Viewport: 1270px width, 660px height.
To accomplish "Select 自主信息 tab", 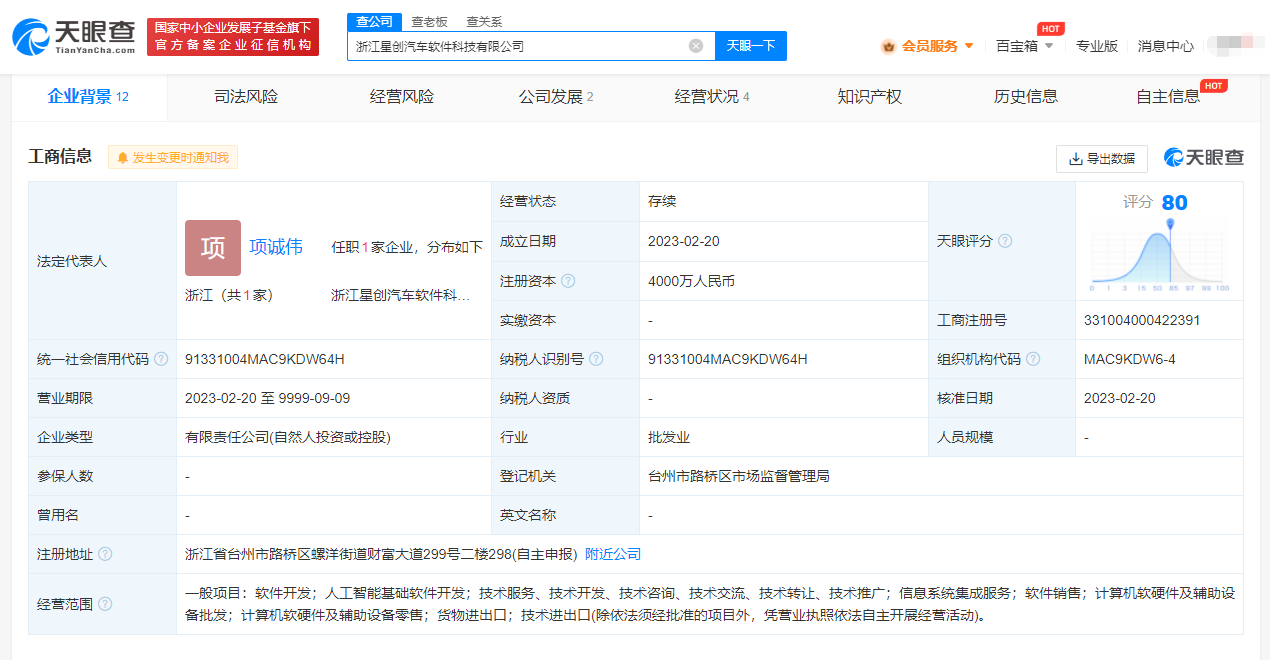I will pyautogui.click(x=1168, y=97).
